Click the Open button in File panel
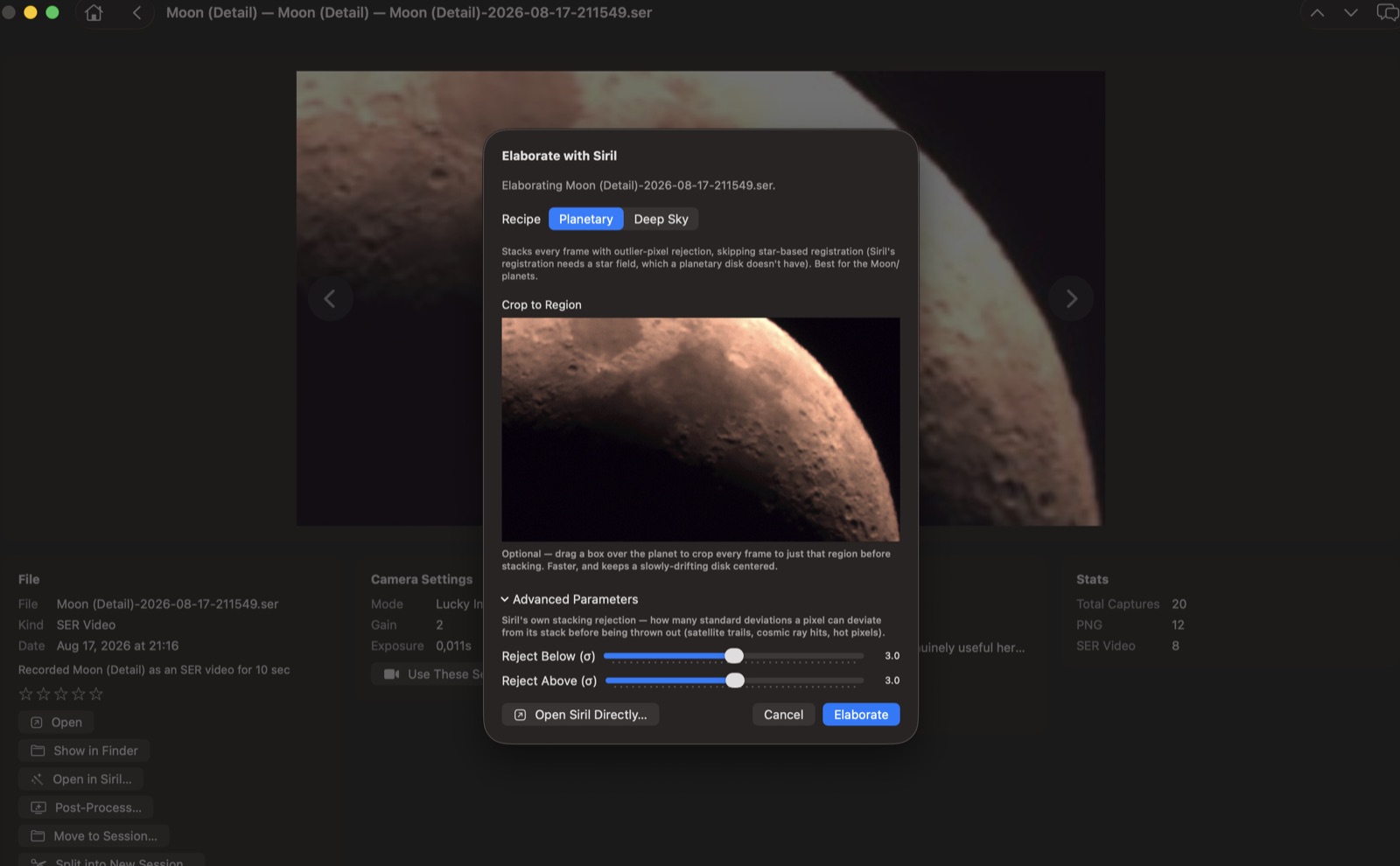Viewport: 1400px width, 866px height. click(56, 722)
